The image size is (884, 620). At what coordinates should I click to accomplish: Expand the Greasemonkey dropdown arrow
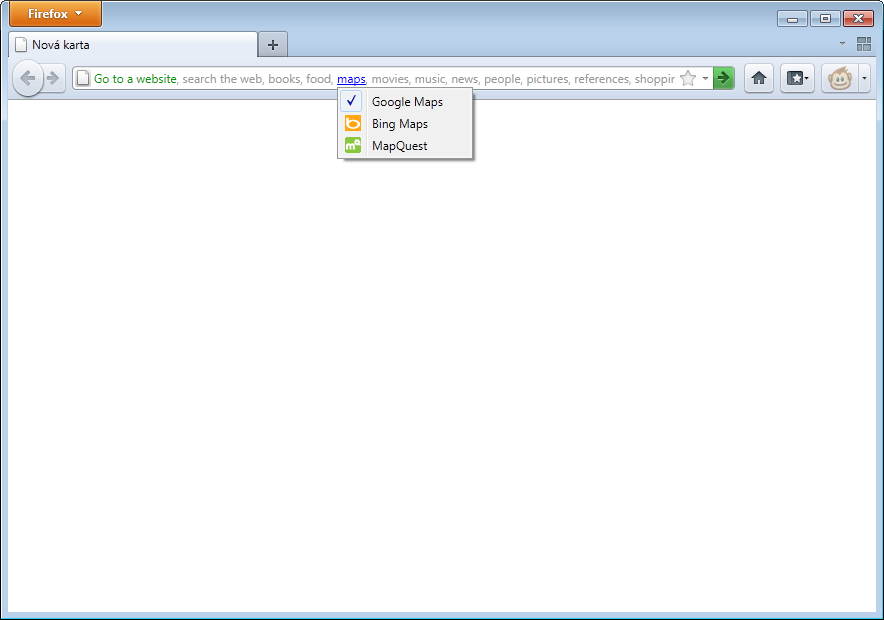point(865,78)
